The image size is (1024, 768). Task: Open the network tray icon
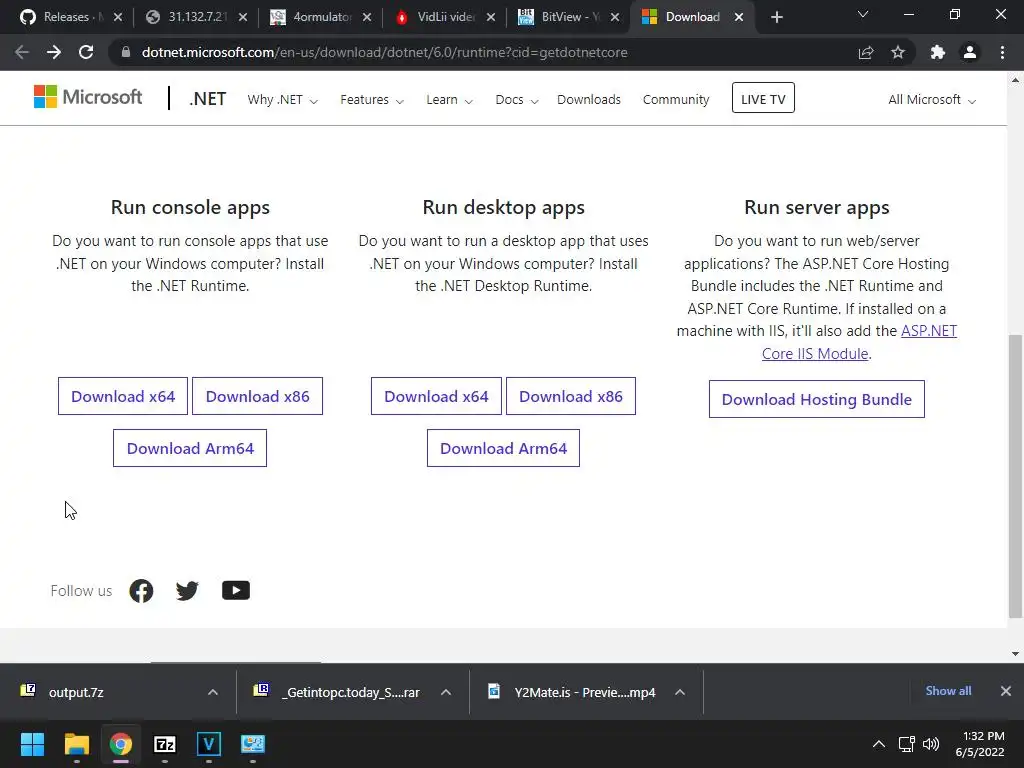tap(906, 744)
